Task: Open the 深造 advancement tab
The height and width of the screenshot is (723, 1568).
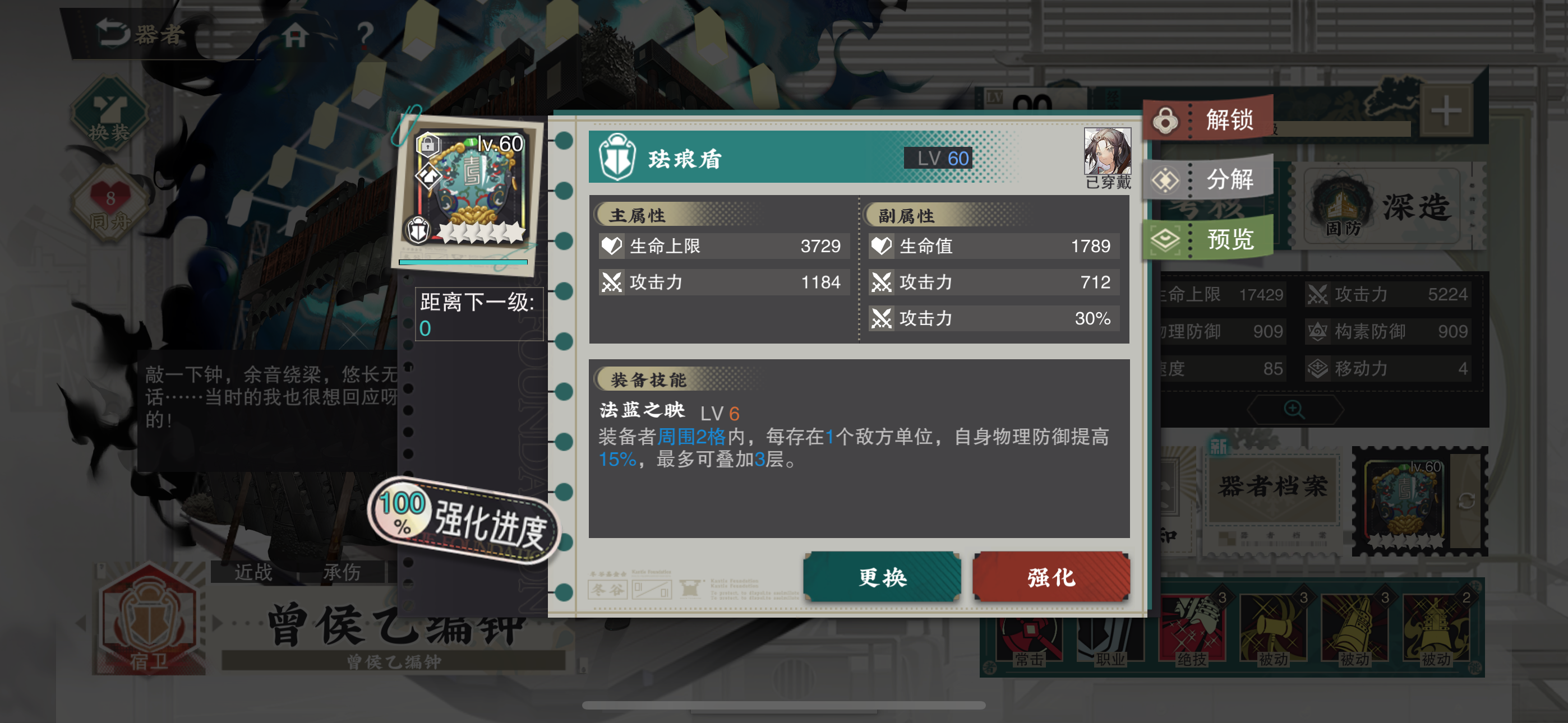Action: (x=1384, y=207)
